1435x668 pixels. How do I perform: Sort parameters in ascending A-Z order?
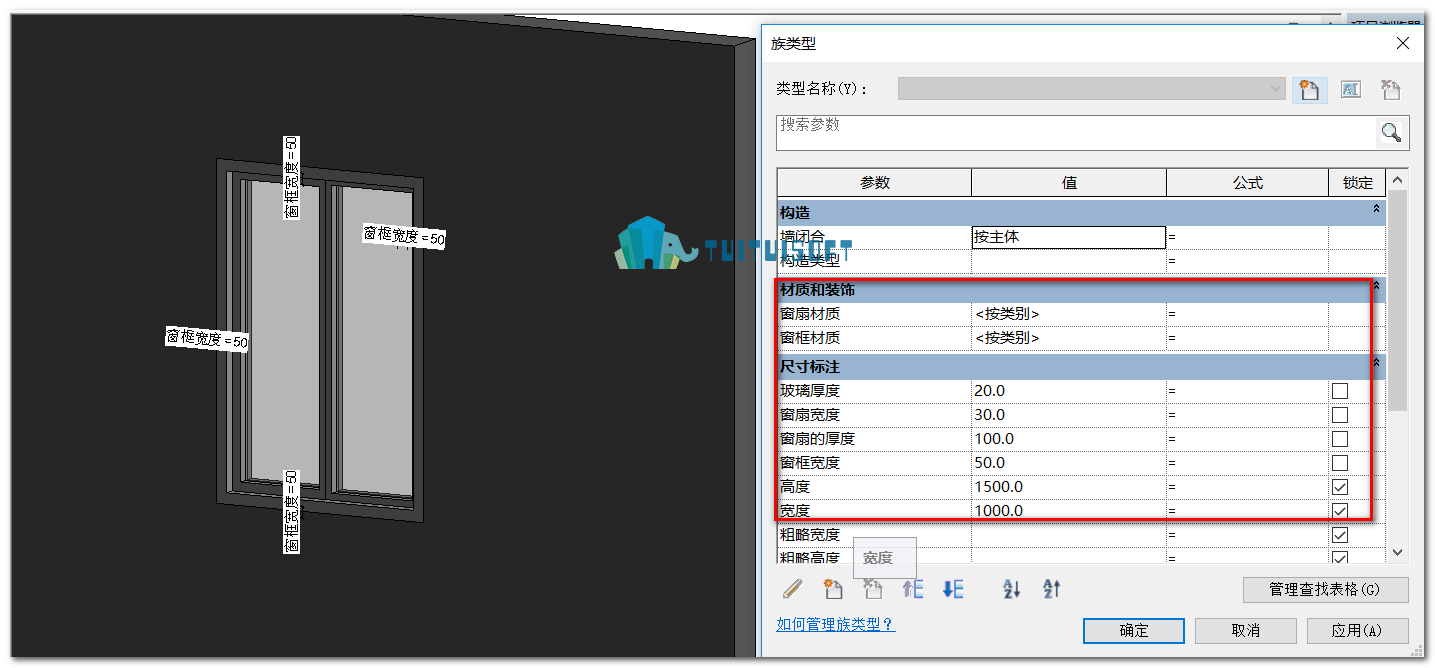pos(1012,589)
